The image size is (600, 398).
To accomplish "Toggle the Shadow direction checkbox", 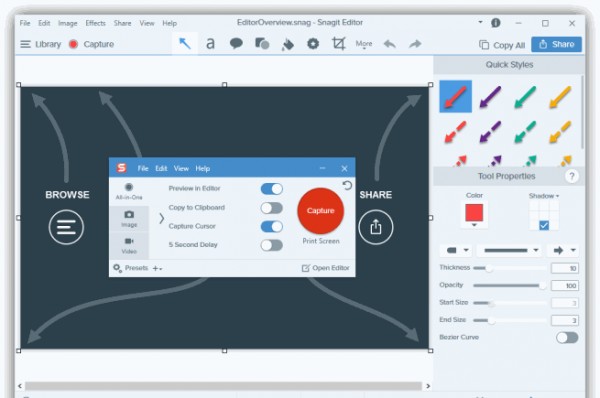I will [x=544, y=225].
